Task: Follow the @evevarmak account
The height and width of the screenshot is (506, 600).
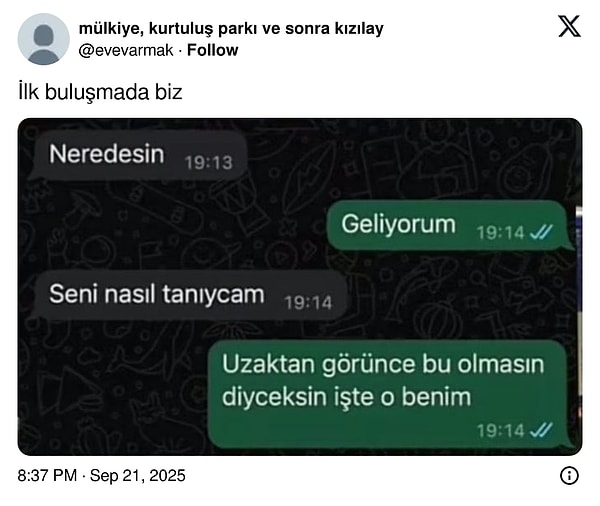Action: point(212,50)
